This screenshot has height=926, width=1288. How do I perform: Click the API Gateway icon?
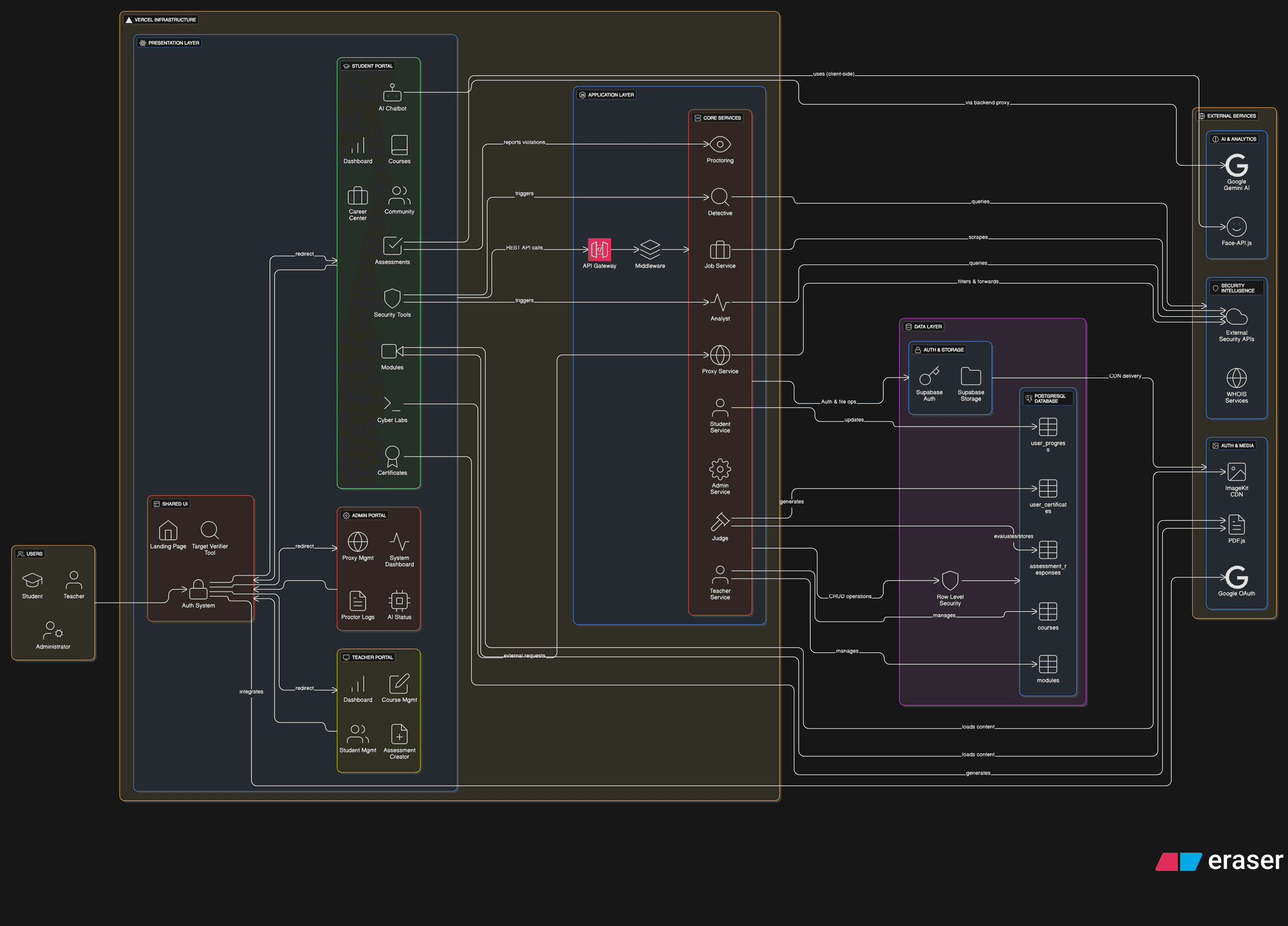click(599, 248)
